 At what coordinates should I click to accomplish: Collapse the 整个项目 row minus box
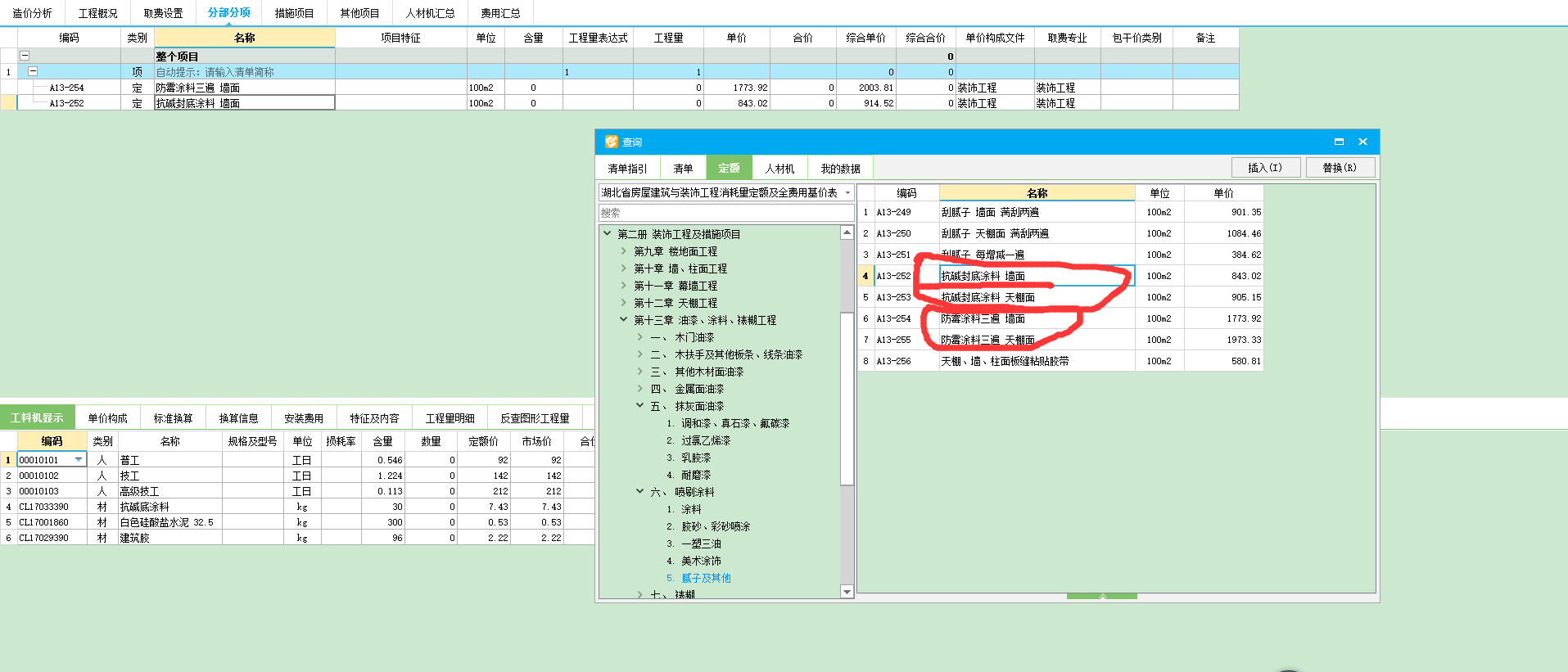coord(25,56)
